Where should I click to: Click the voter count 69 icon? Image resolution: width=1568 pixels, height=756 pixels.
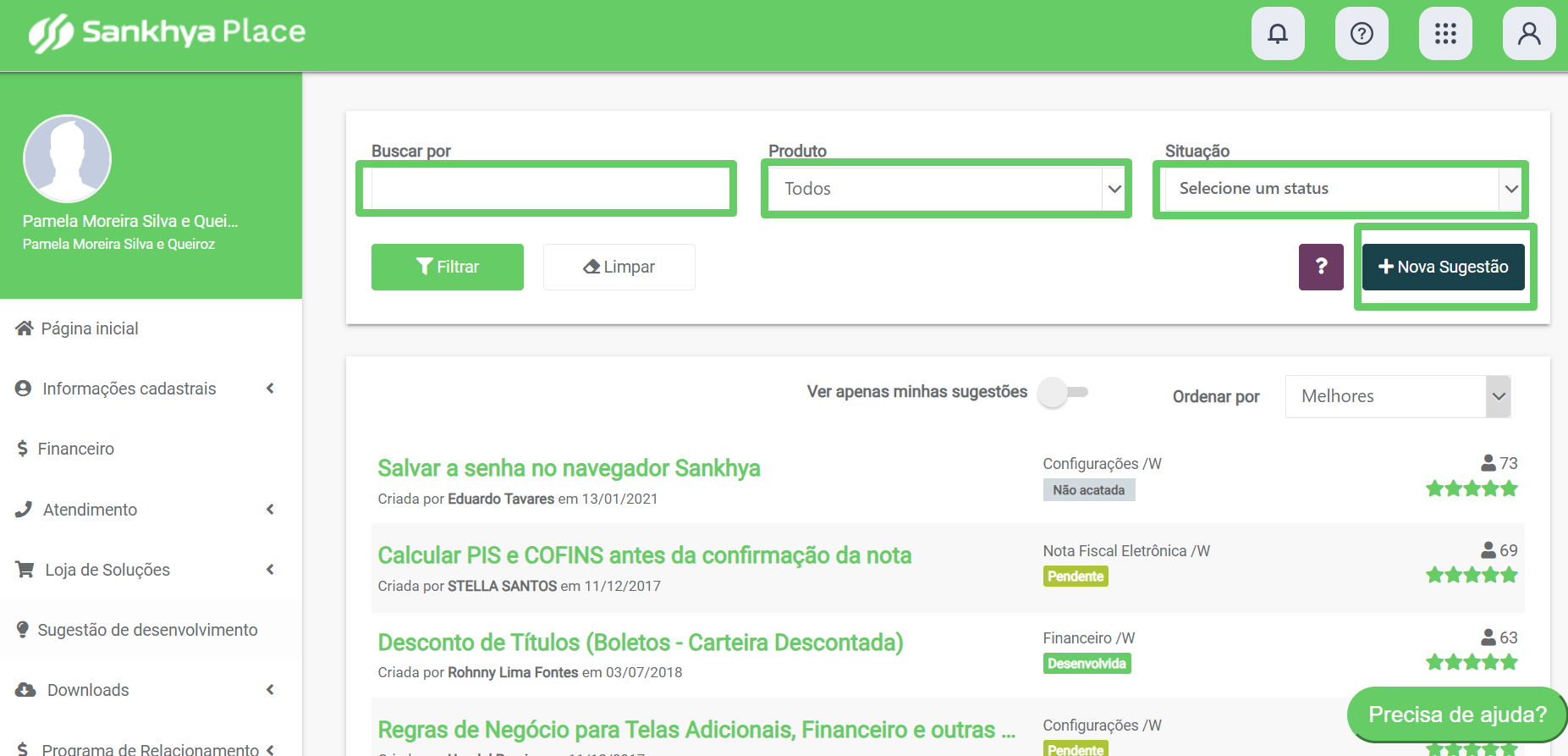click(x=1488, y=550)
